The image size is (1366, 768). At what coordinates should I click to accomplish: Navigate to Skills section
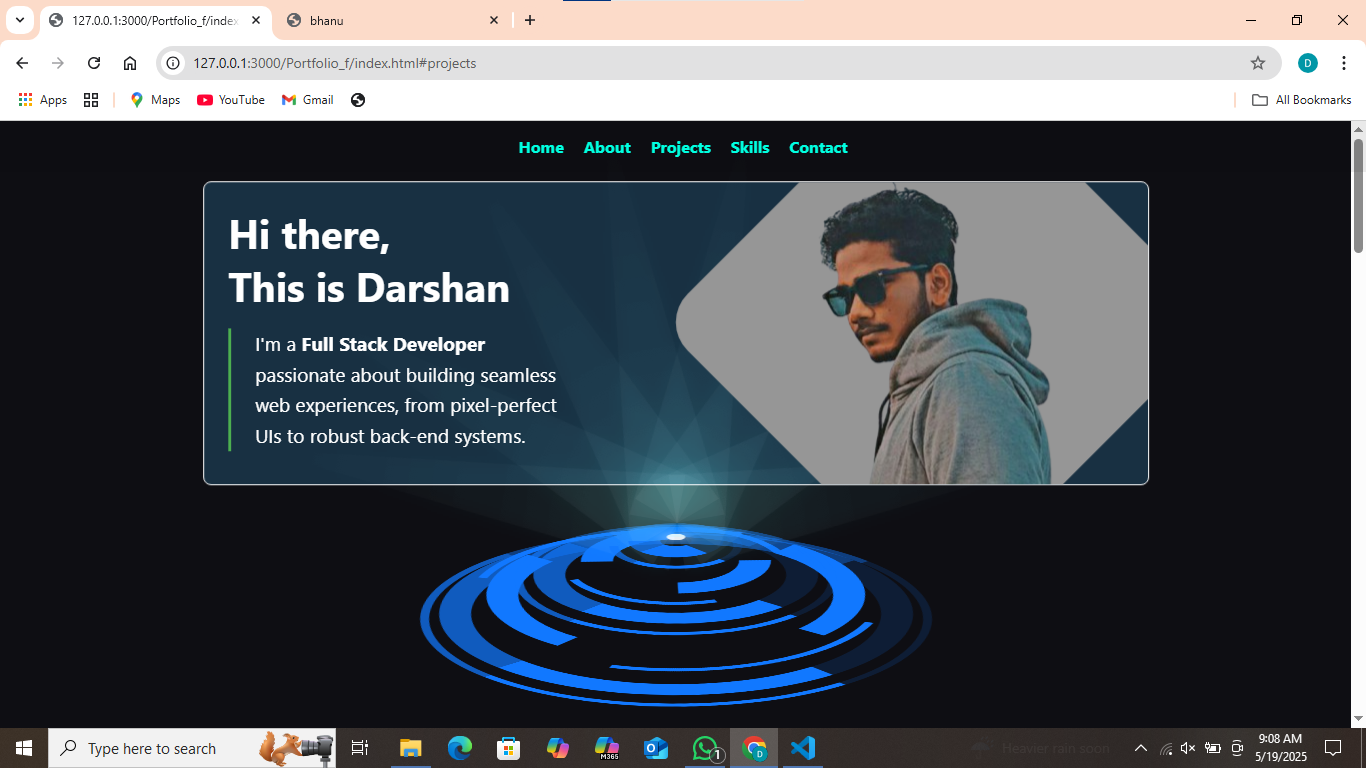click(x=750, y=148)
